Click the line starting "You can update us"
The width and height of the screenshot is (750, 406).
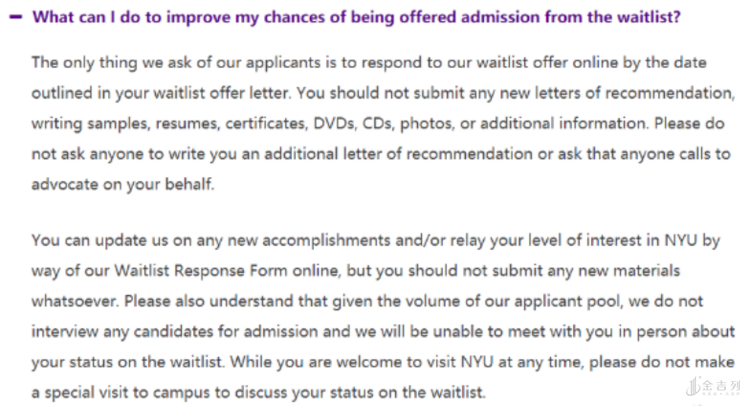tap(382, 241)
